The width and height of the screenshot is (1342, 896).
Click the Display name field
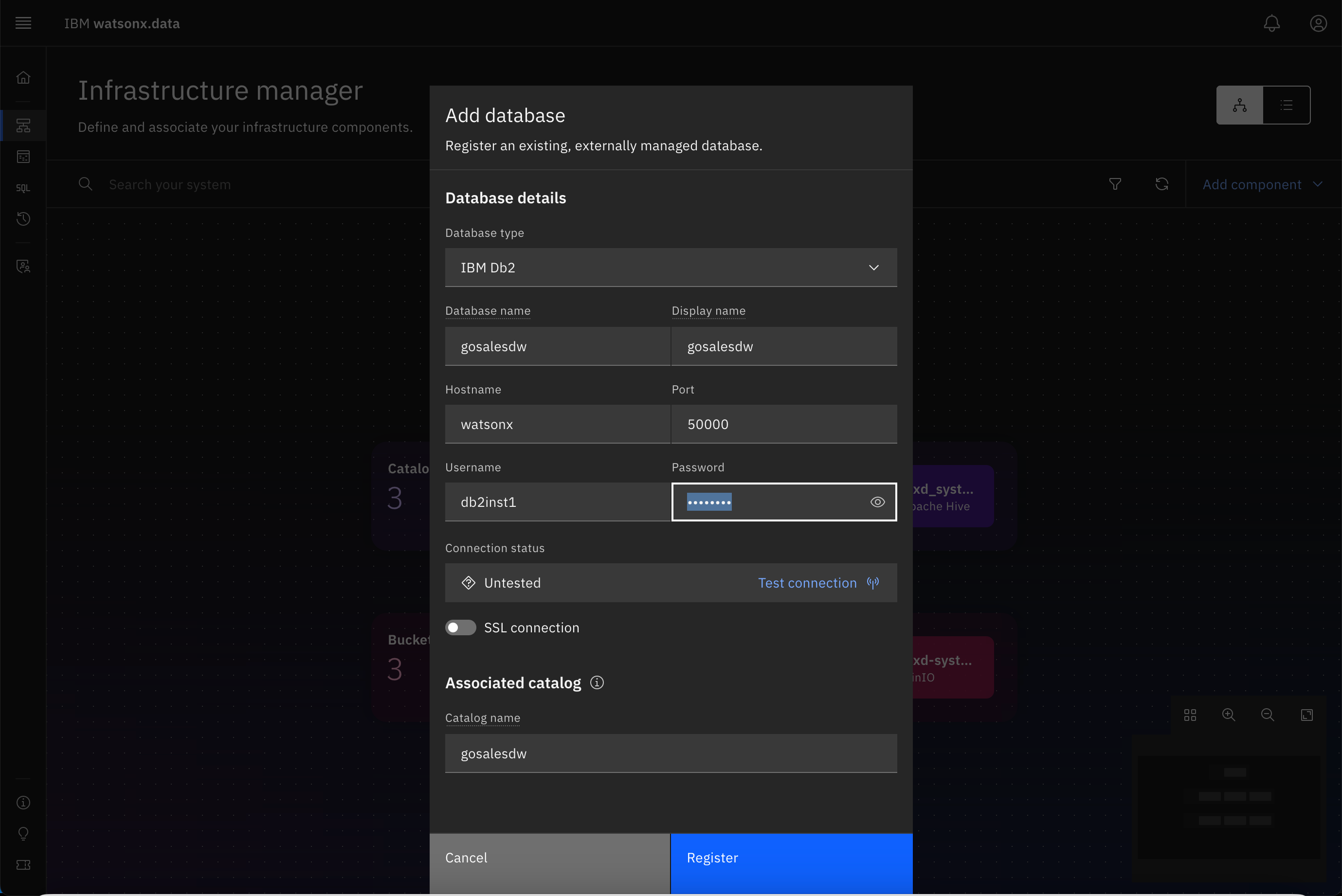pos(784,346)
